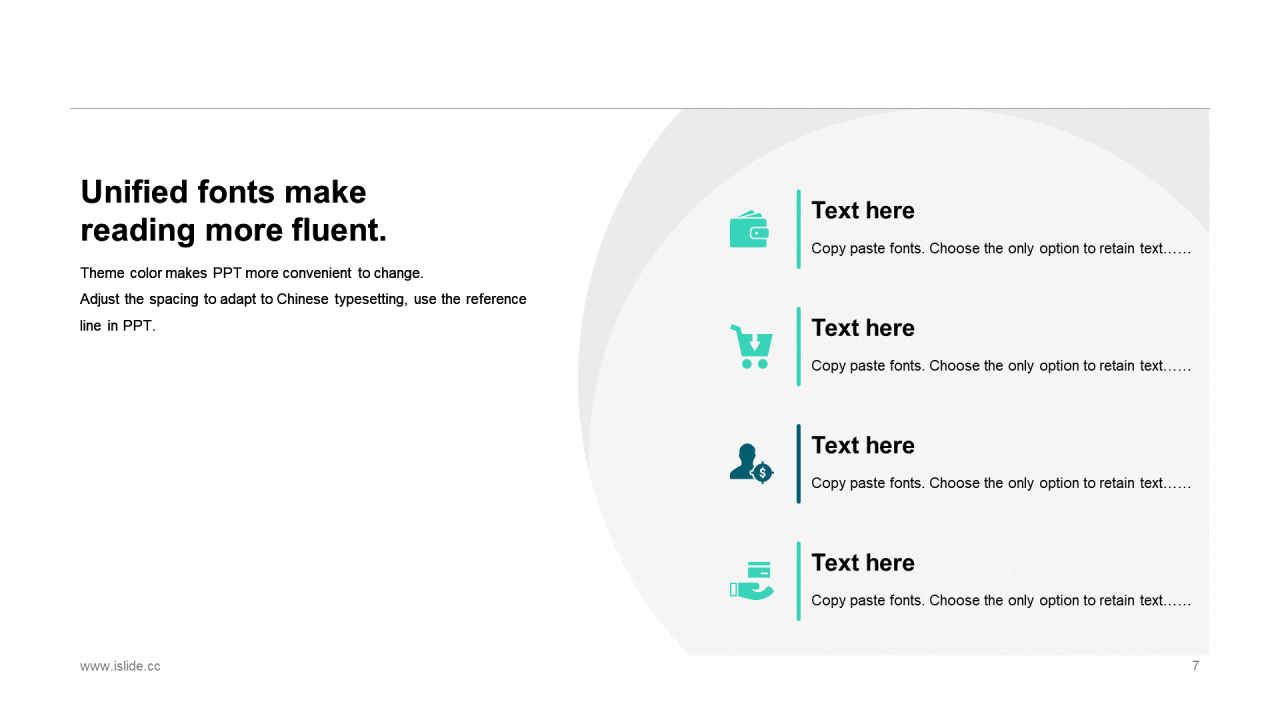Select the 'Text here' title beside the card icon
The height and width of the screenshot is (720, 1280).
click(863, 563)
